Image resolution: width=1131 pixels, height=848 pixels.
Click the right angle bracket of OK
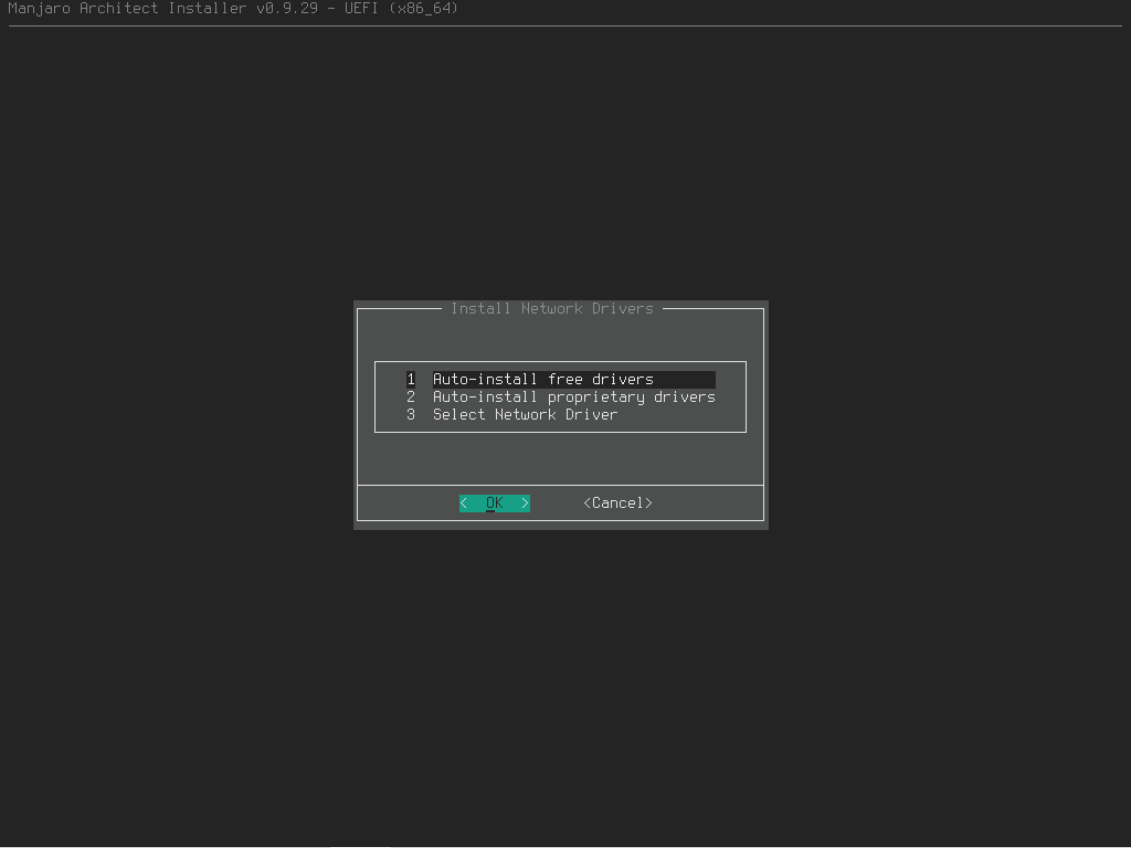coord(525,503)
